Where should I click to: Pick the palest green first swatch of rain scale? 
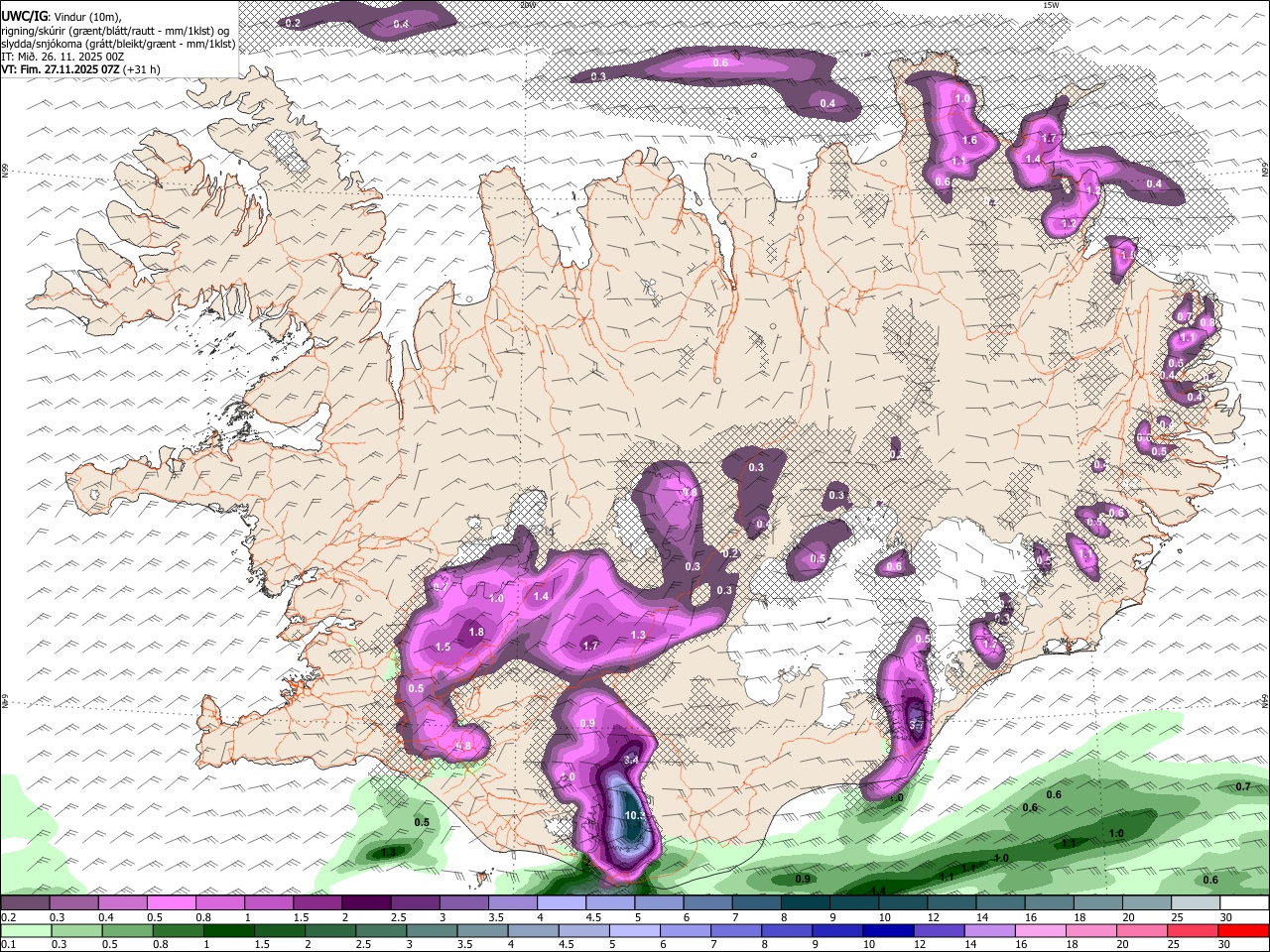[26, 931]
